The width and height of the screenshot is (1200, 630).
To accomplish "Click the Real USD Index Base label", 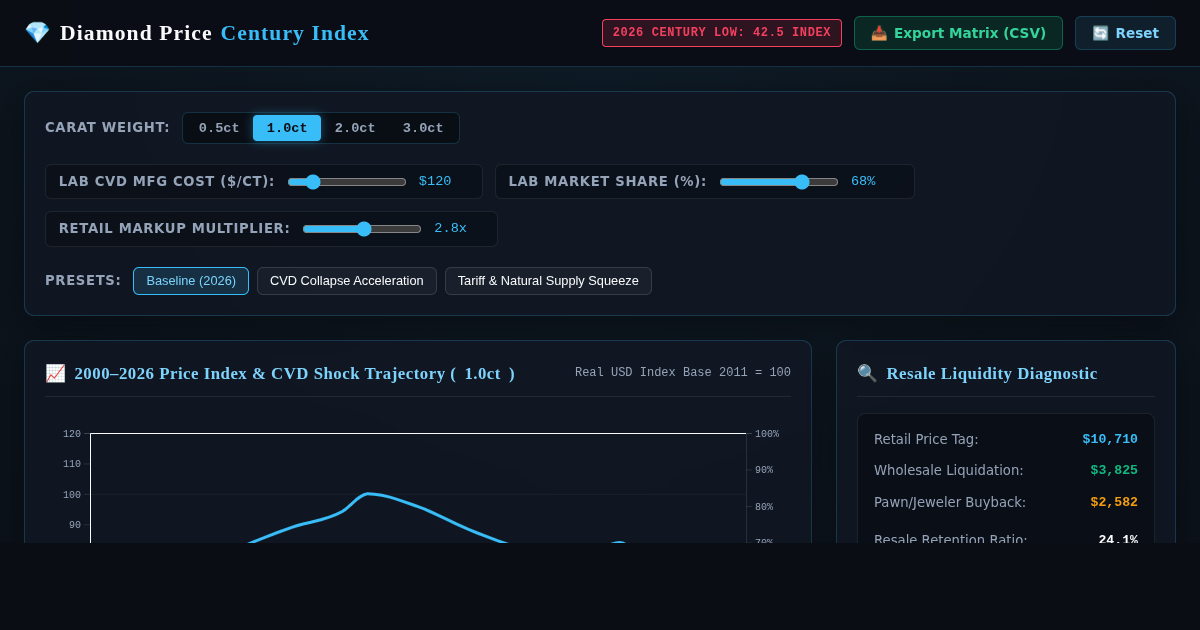I will [683, 373].
